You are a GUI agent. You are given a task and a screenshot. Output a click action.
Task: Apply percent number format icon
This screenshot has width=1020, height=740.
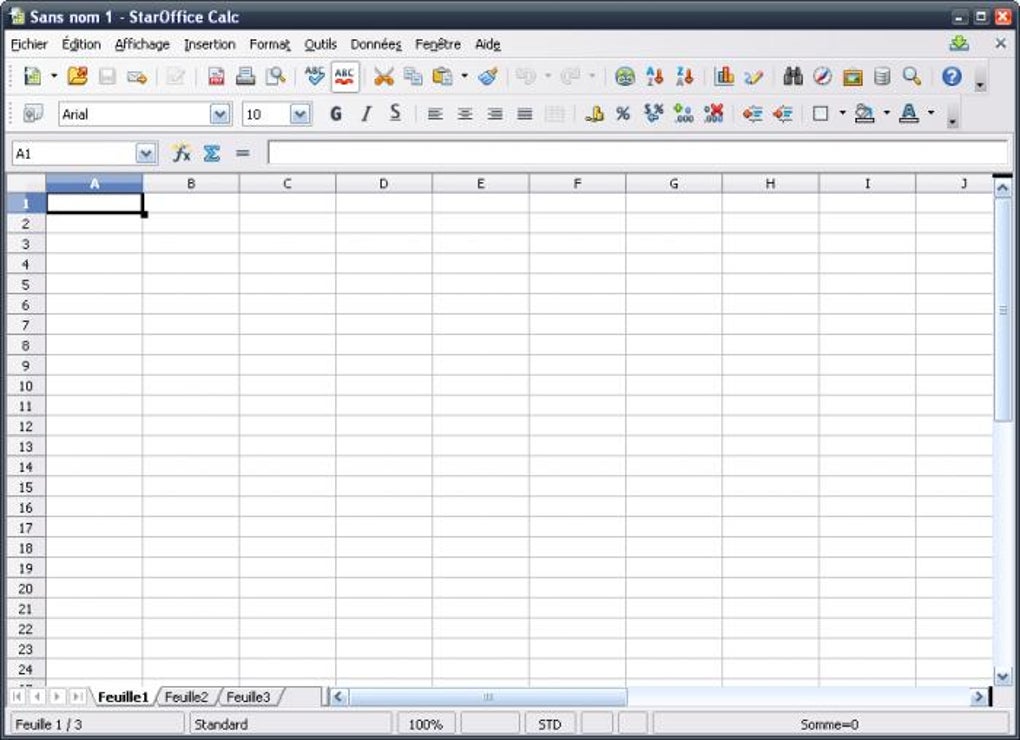[623, 114]
